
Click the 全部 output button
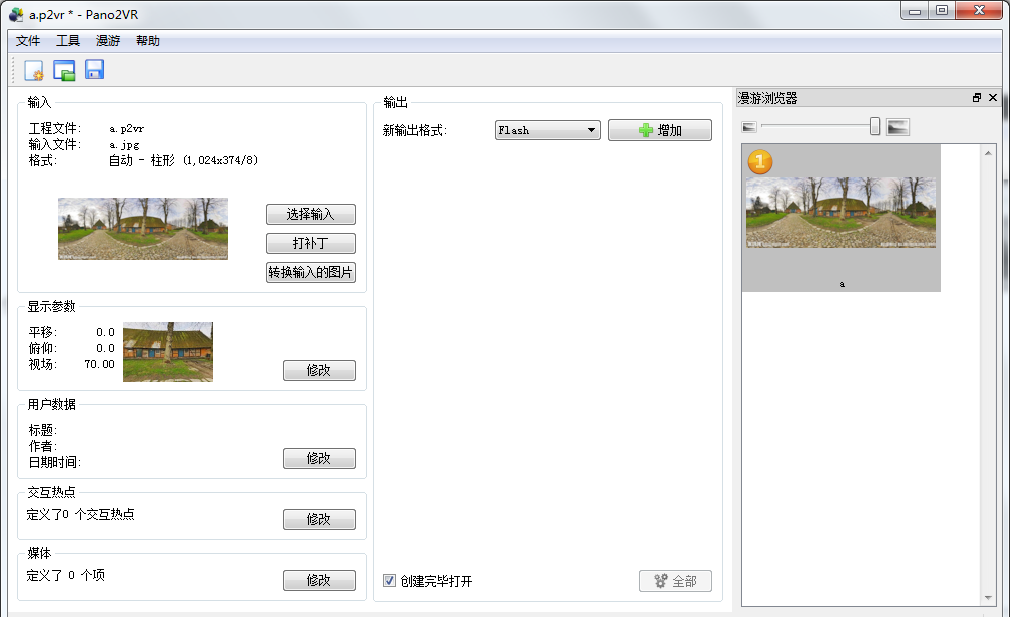[x=675, y=581]
